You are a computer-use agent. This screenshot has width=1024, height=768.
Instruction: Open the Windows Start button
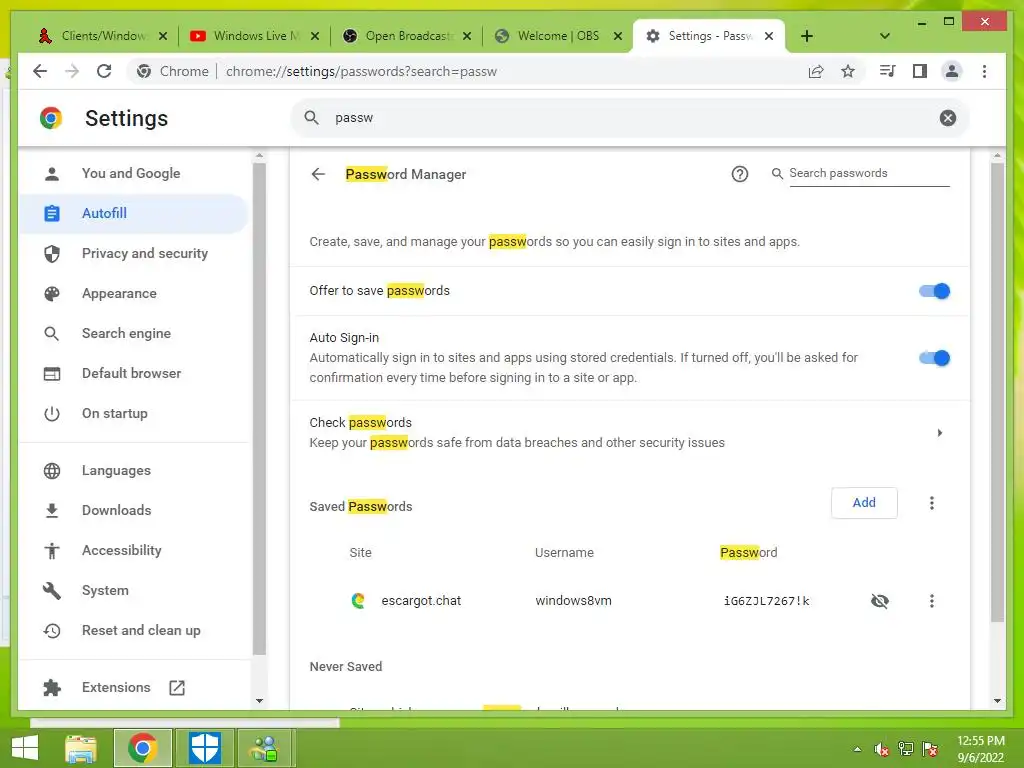25,748
